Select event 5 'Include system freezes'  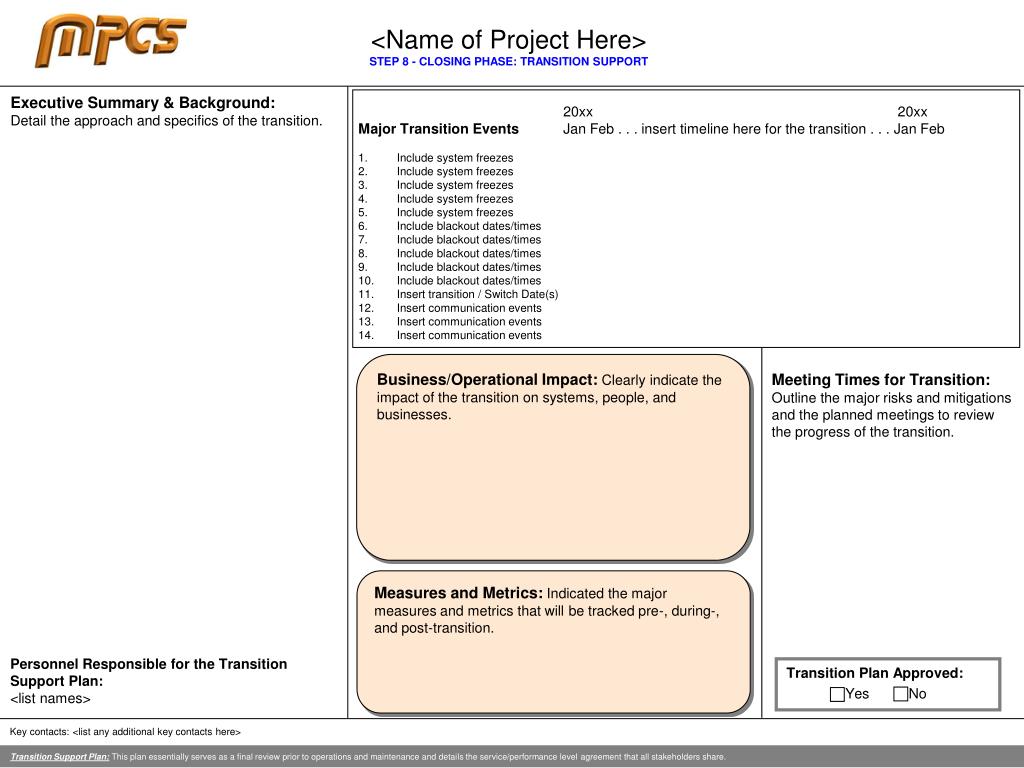point(455,212)
